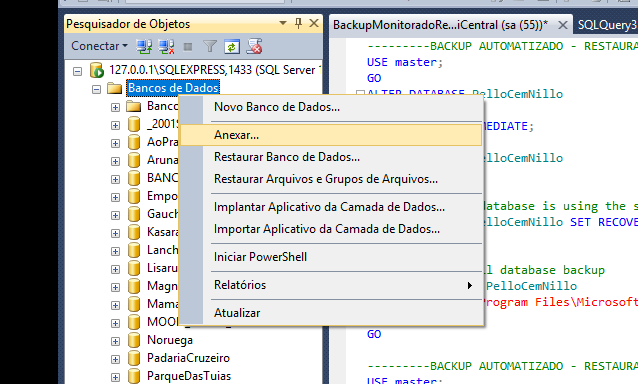Choose Novo Banco de Dados... from context menu
The height and width of the screenshot is (384, 638).
pos(331,107)
